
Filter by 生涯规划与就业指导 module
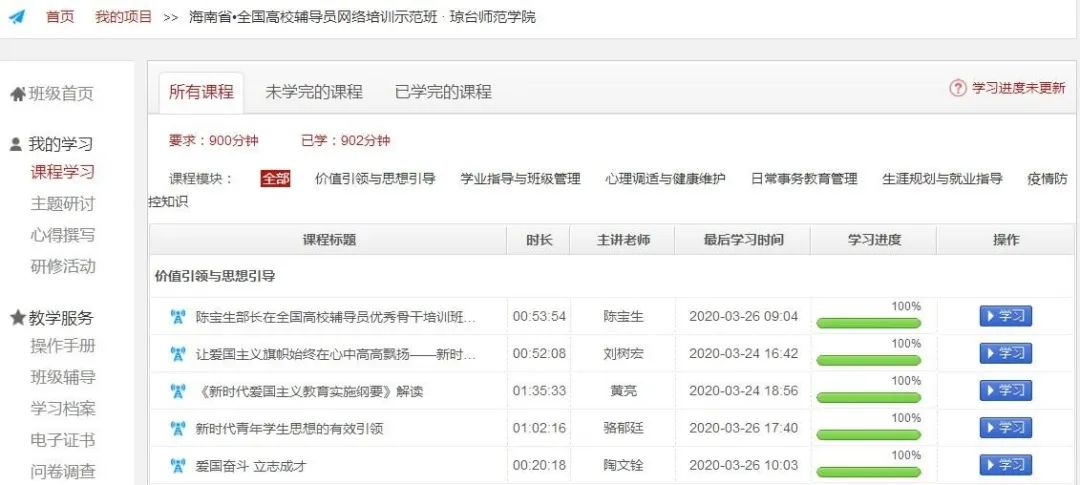[x=941, y=179]
